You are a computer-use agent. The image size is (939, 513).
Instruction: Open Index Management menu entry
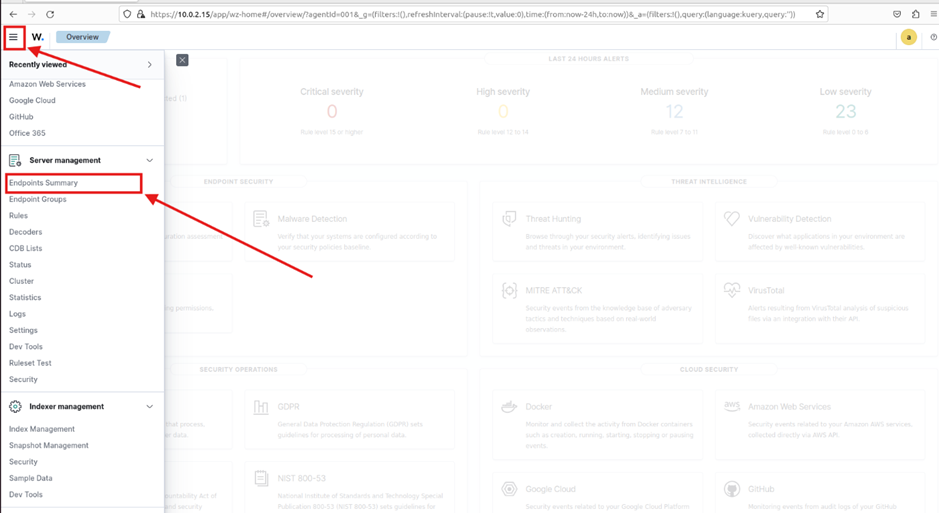coord(42,429)
